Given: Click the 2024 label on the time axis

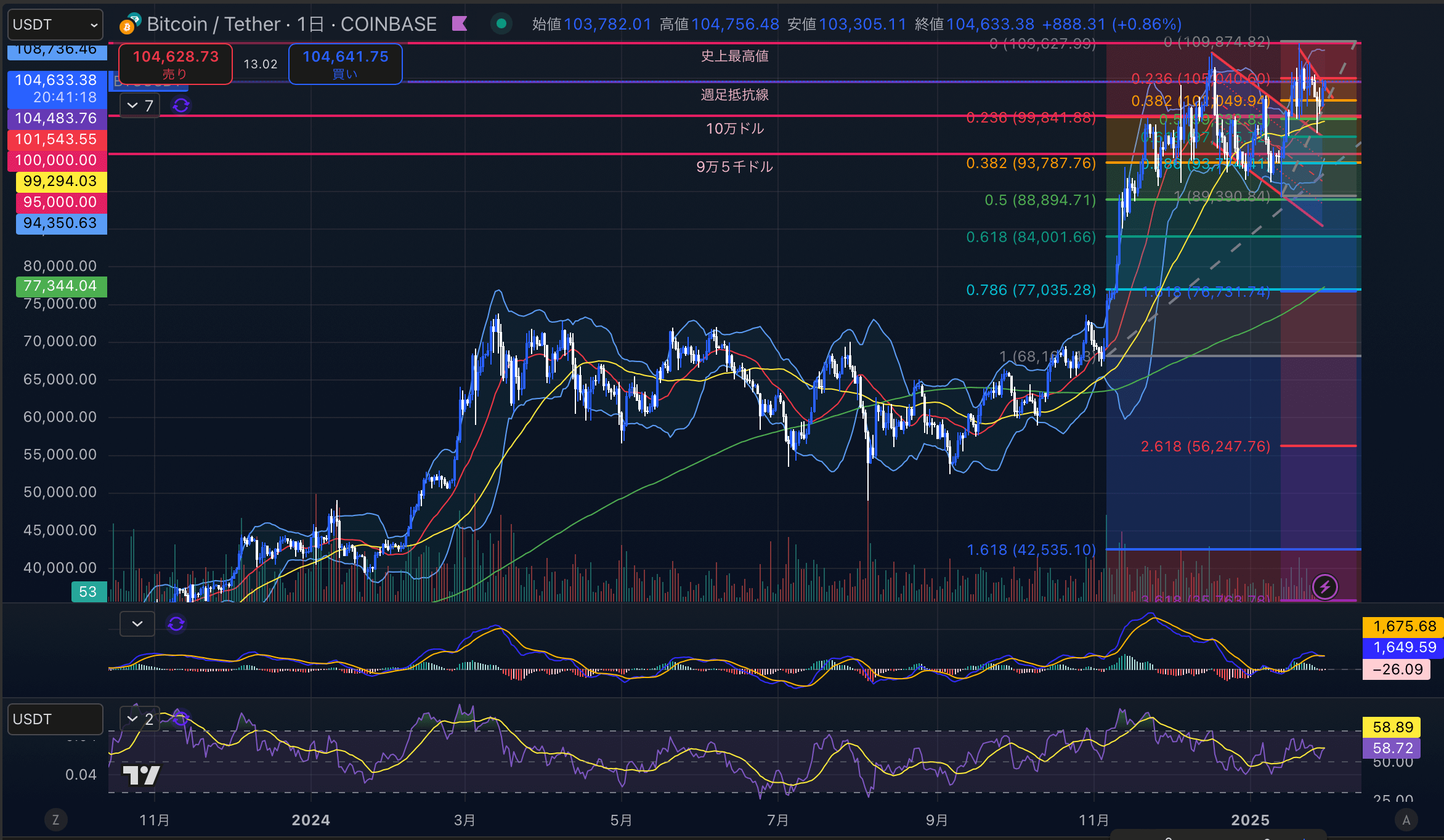Looking at the screenshot, I should pyautogui.click(x=311, y=820).
